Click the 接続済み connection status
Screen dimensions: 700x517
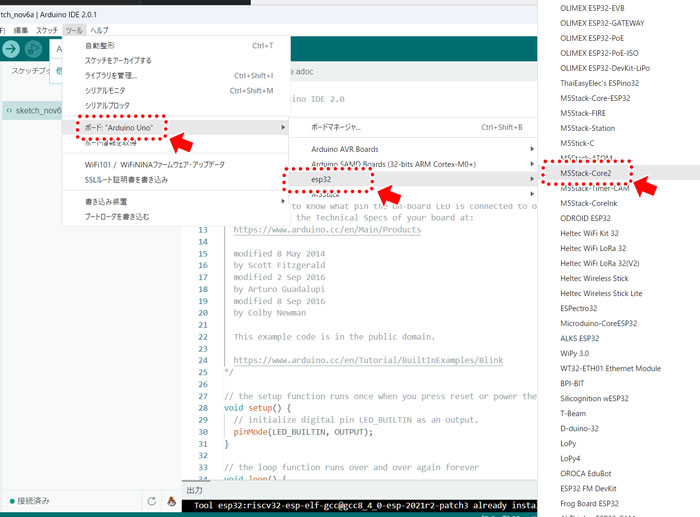pos(29,501)
